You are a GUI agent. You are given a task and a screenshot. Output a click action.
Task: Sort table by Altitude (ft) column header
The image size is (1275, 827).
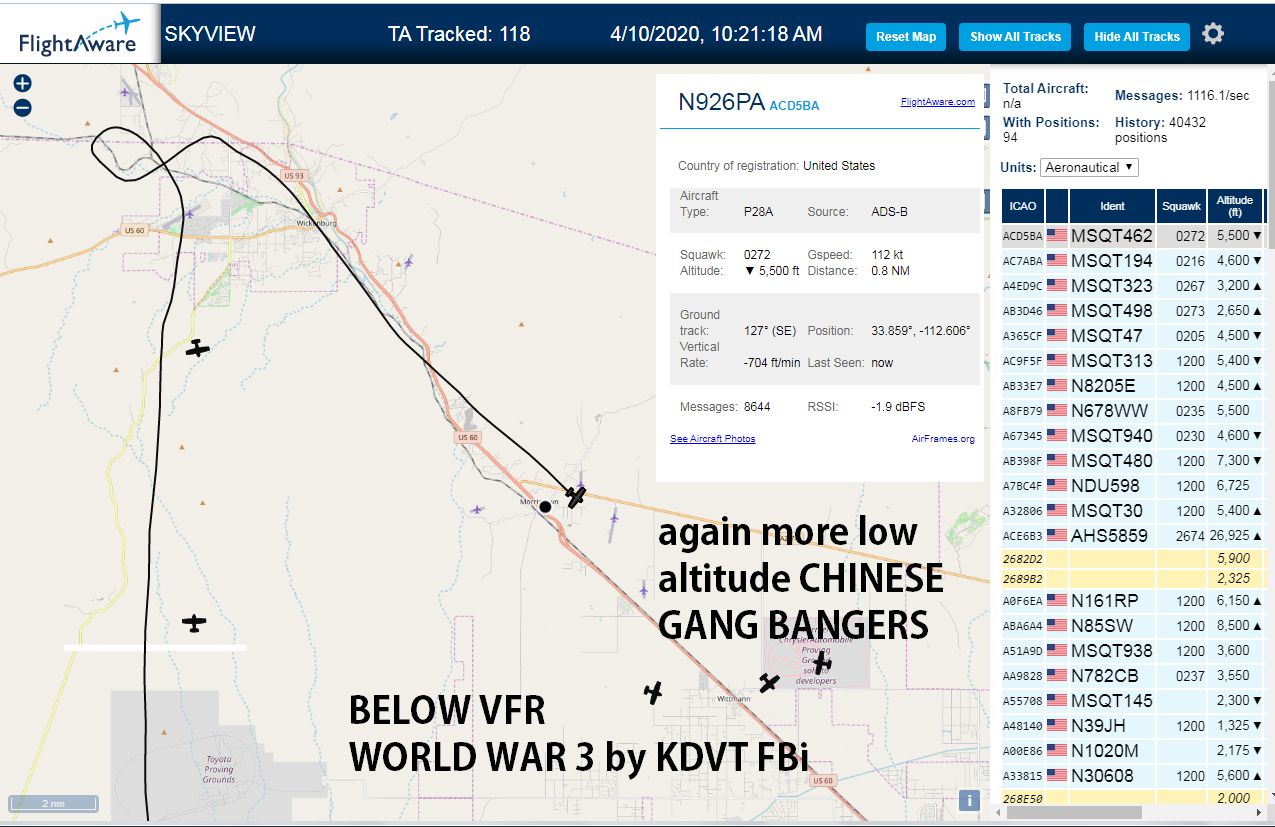click(x=1235, y=206)
